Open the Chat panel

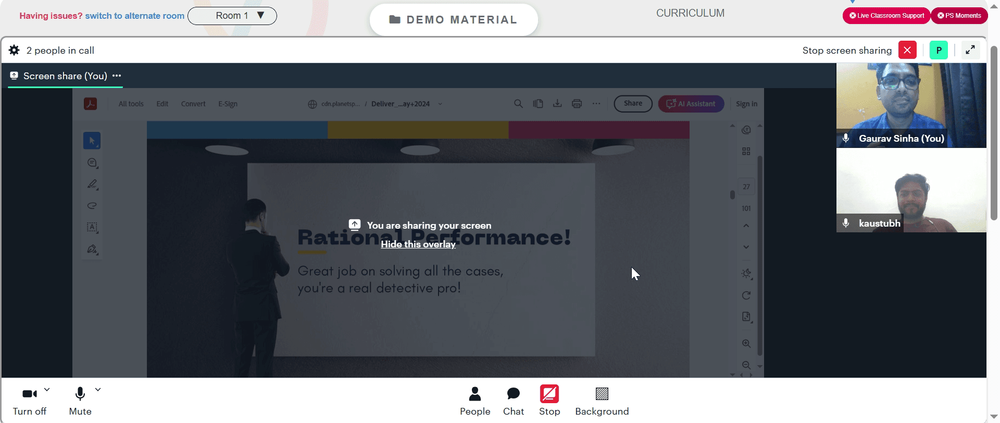pos(513,401)
